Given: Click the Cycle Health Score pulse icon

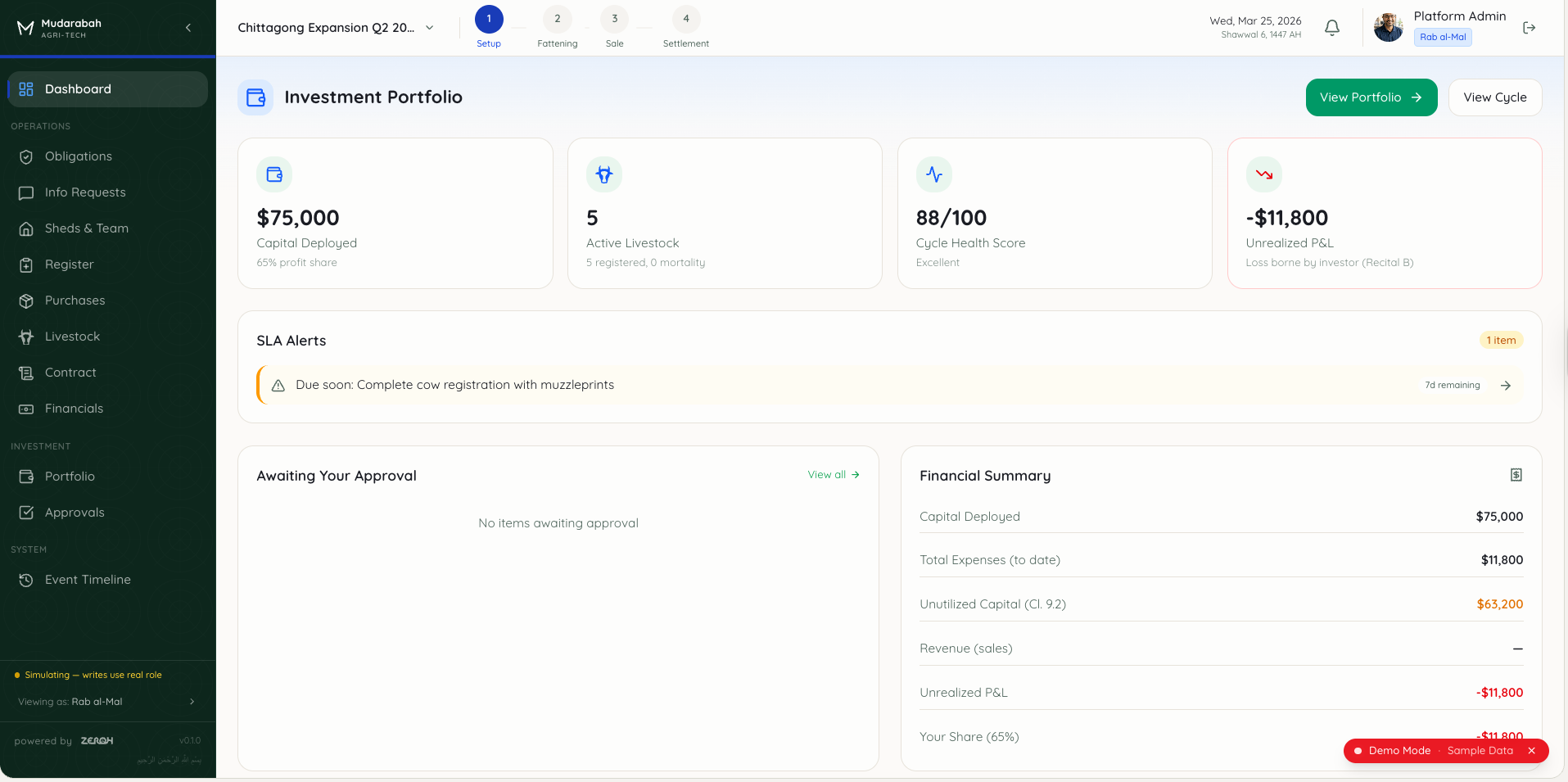Looking at the screenshot, I should pyautogui.click(x=933, y=174).
